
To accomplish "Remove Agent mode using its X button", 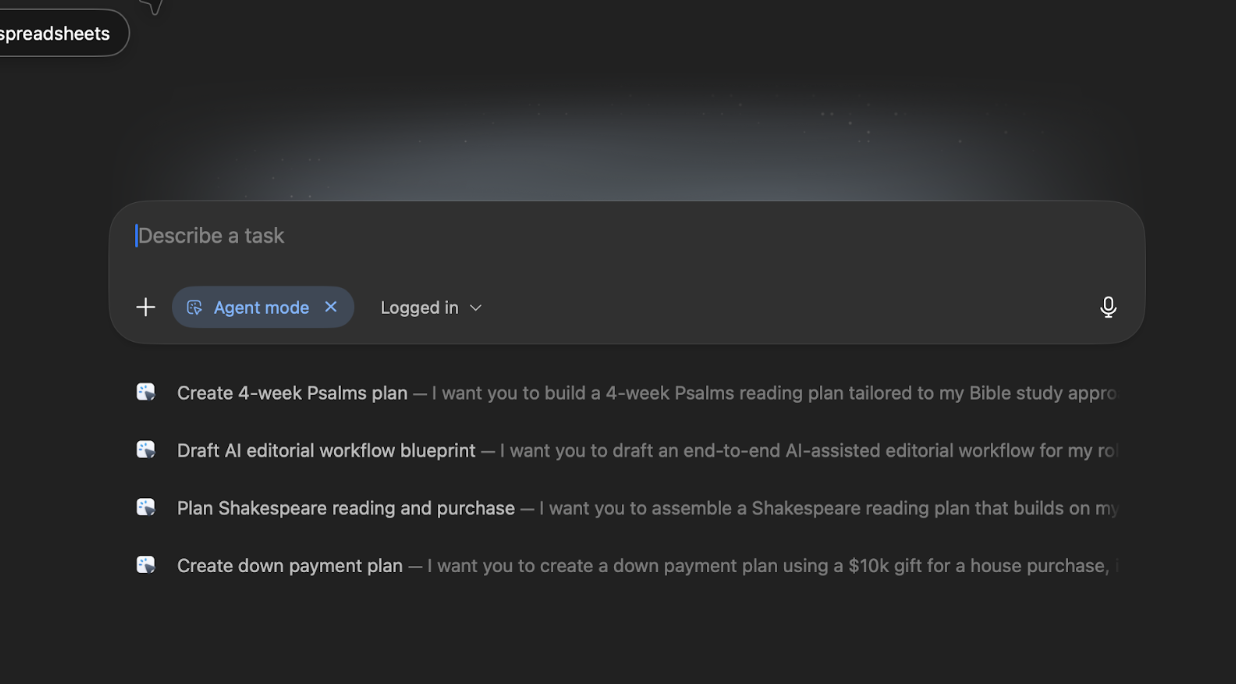I will (x=331, y=307).
